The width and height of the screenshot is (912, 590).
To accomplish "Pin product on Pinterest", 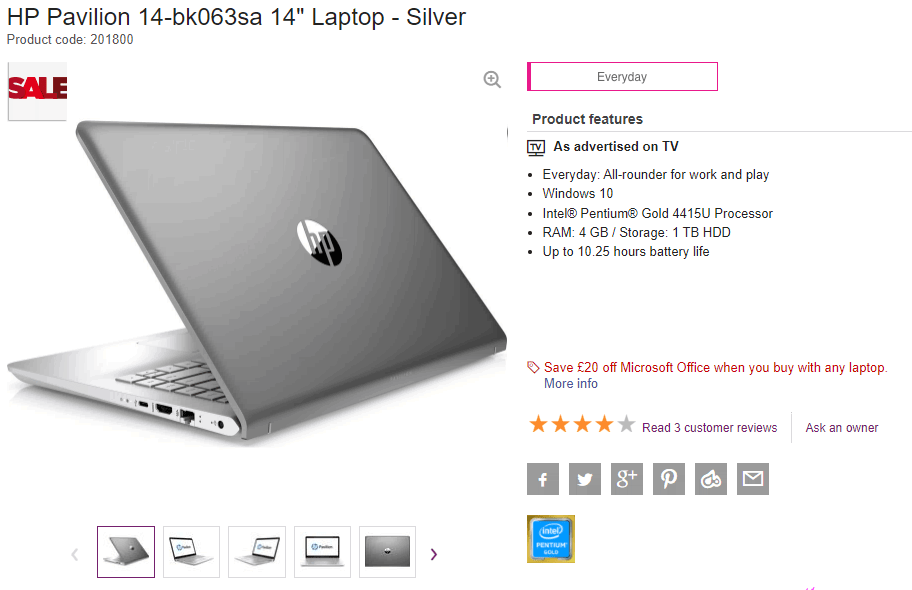I will coord(669,479).
